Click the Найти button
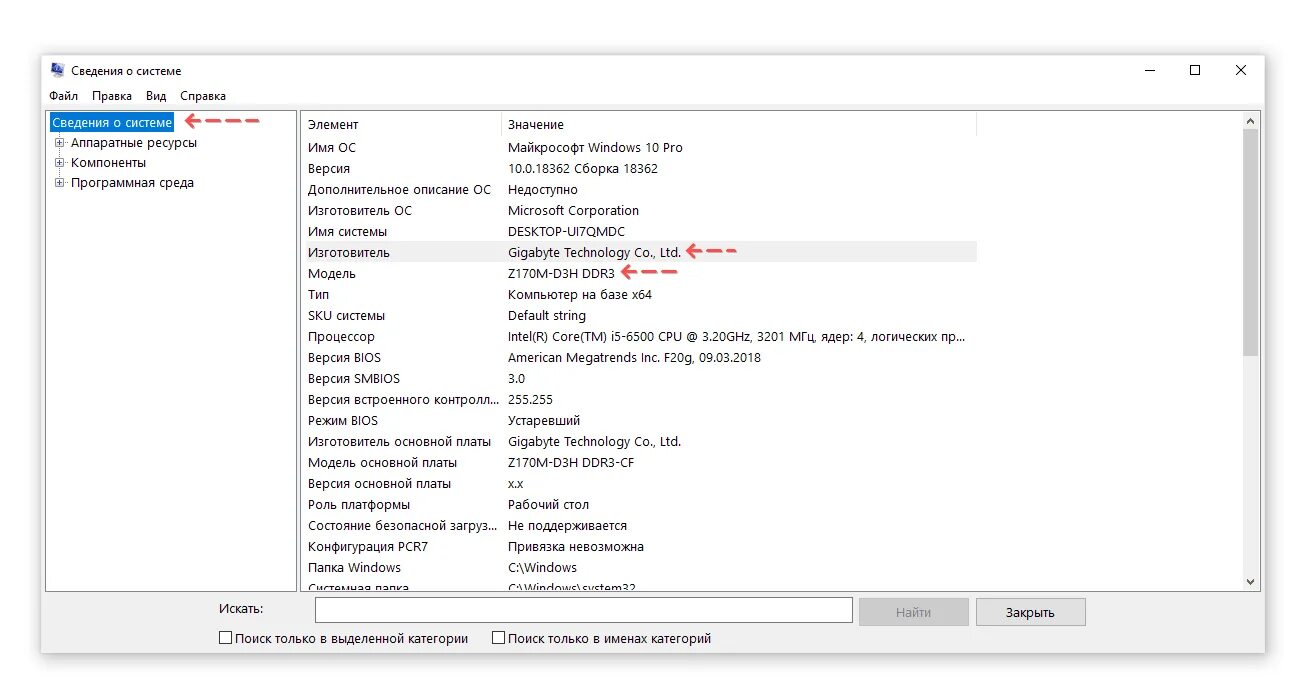This screenshot has height=699, width=1315. [x=913, y=612]
